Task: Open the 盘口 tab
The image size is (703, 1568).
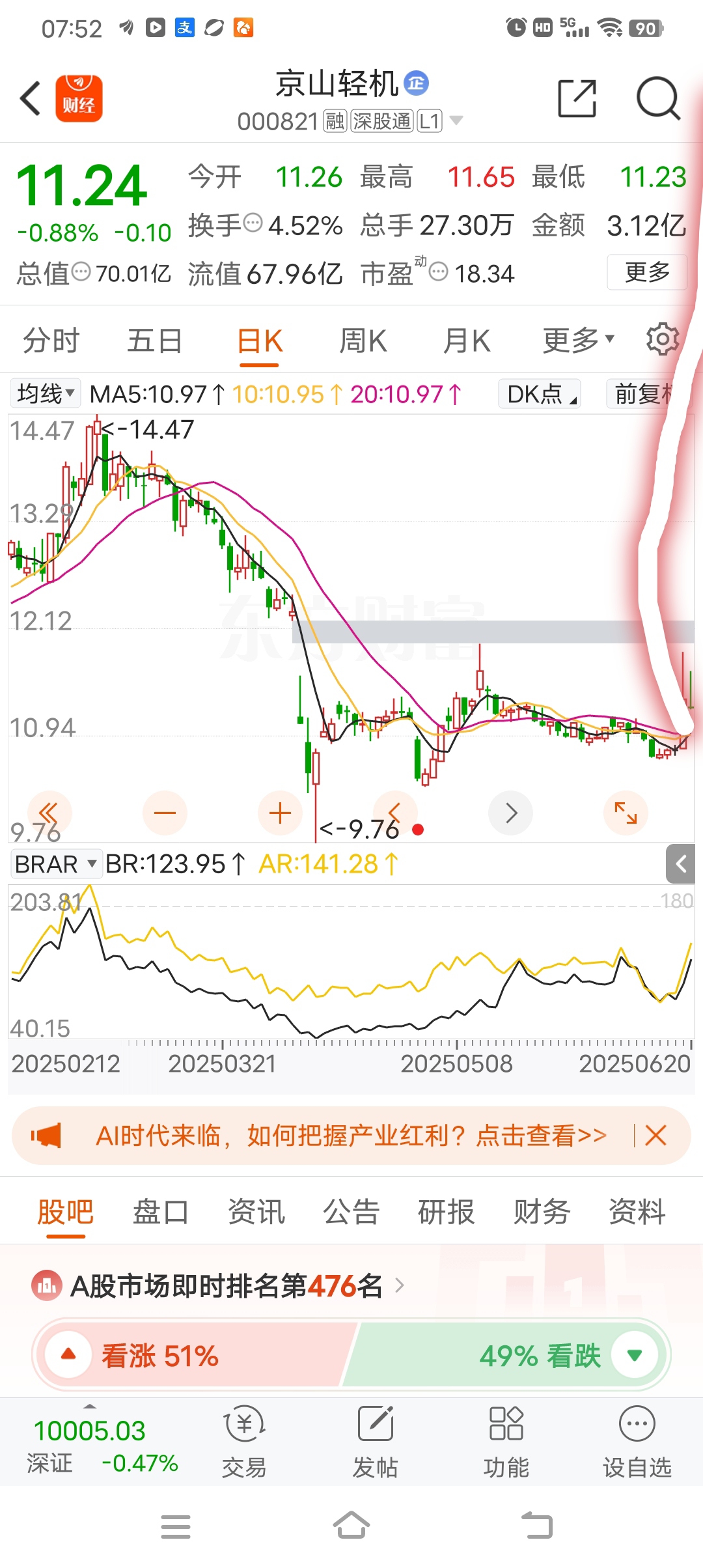Action: coord(161,1212)
